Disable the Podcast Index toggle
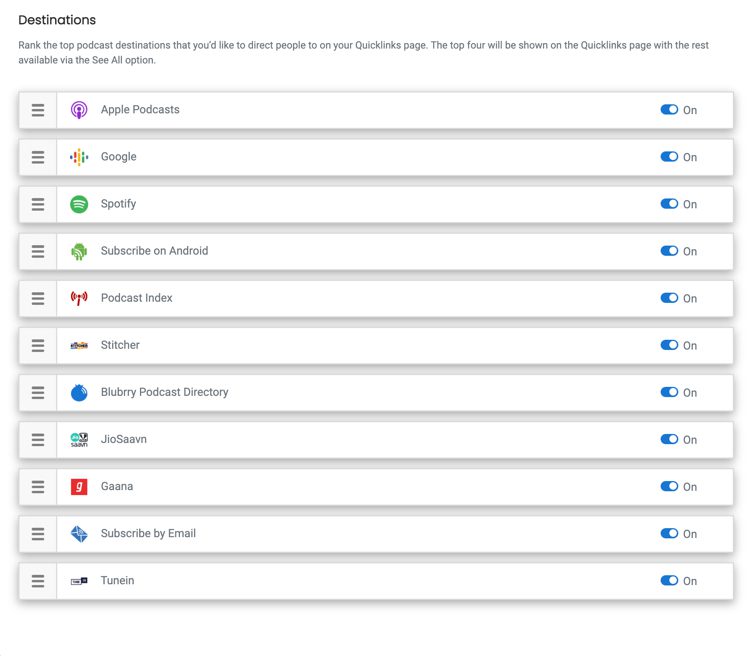Screen dimensions: 750x656 coord(669,298)
